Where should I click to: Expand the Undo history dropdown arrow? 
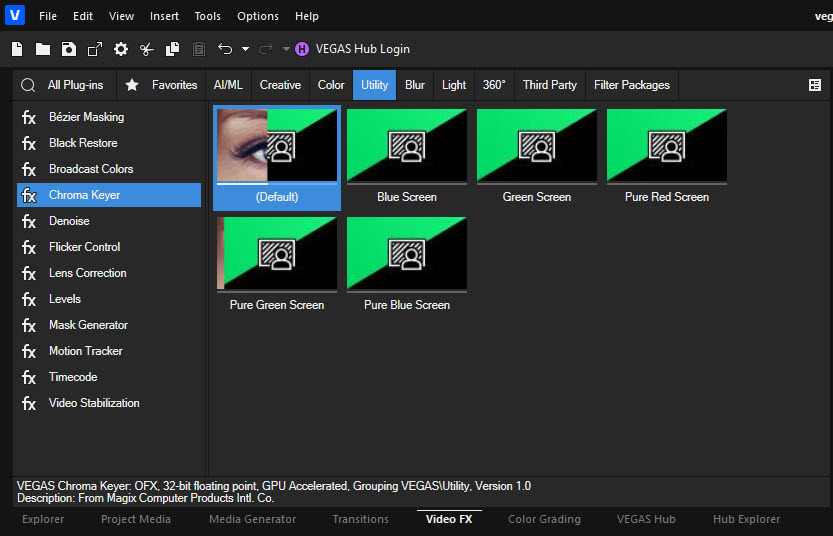245,49
